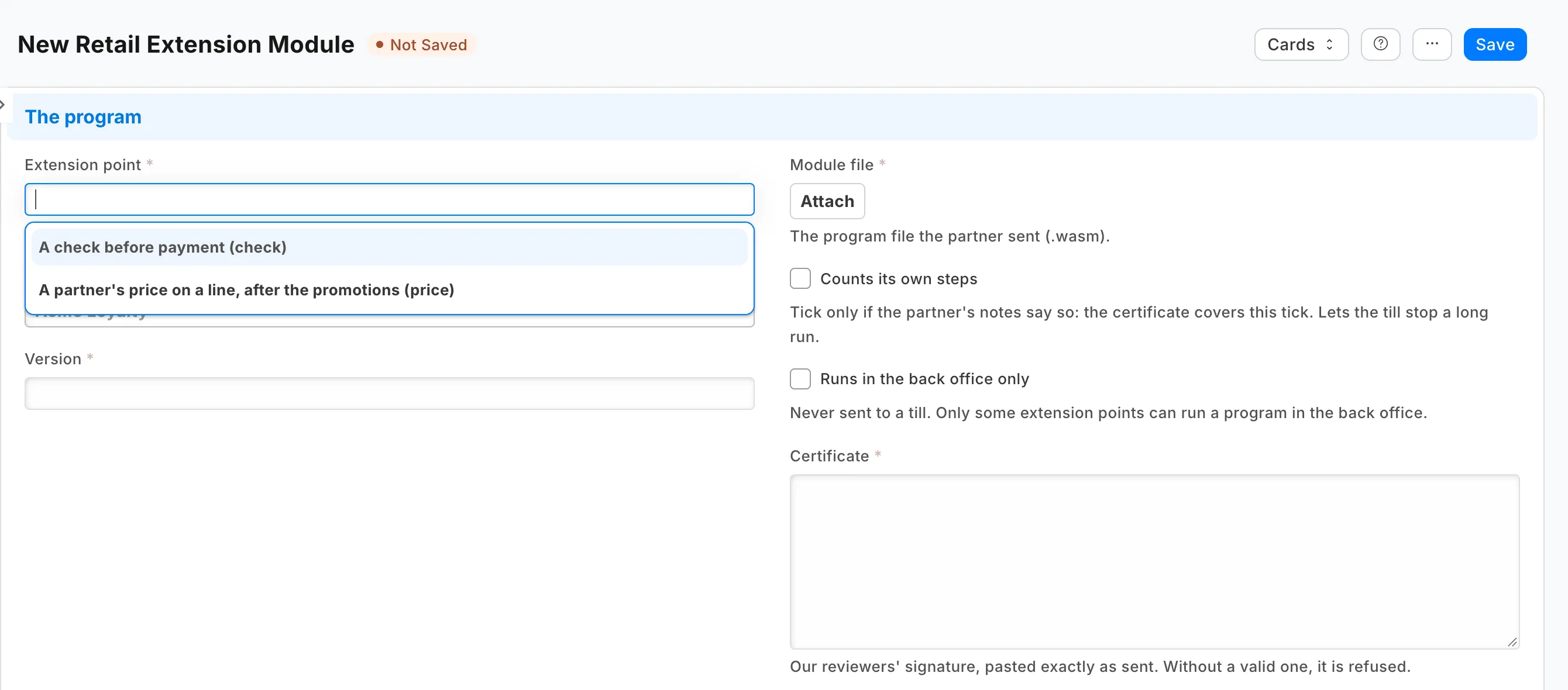This screenshot has width=1568, height=690.
Task: Click the Module file field label
Action: point(831,165)
